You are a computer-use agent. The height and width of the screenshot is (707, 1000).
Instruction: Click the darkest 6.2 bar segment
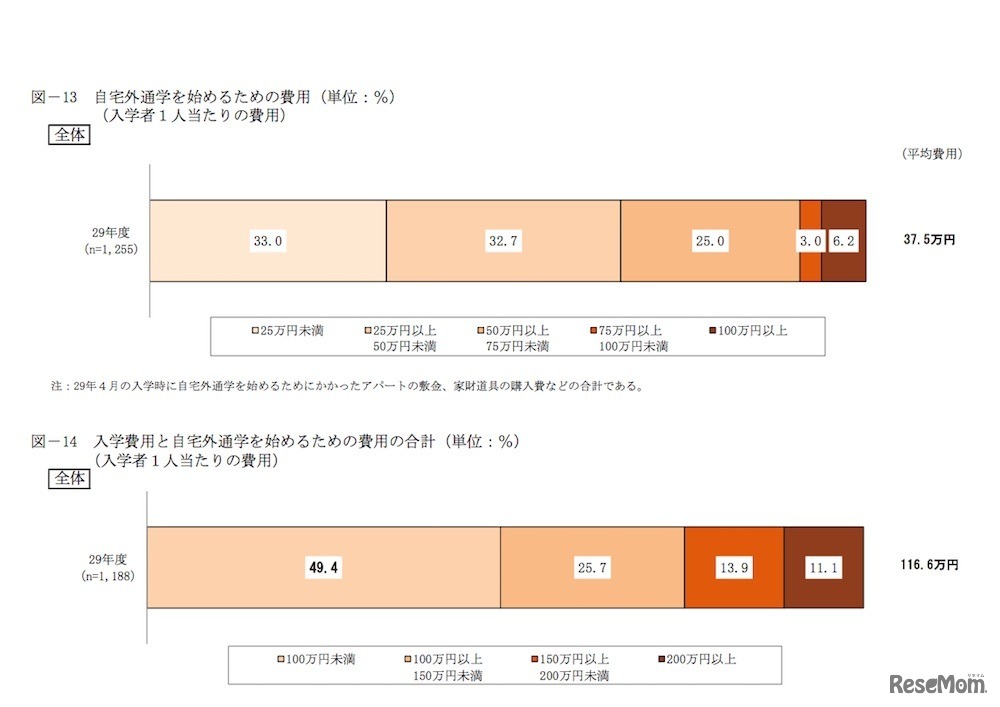pyautogui.click(x=843, y=240)
